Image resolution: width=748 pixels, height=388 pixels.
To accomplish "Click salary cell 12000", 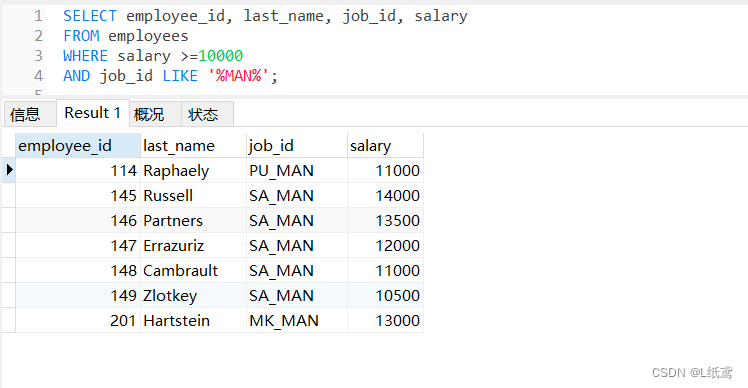I will pyautogui.click(x=385, y=245).
